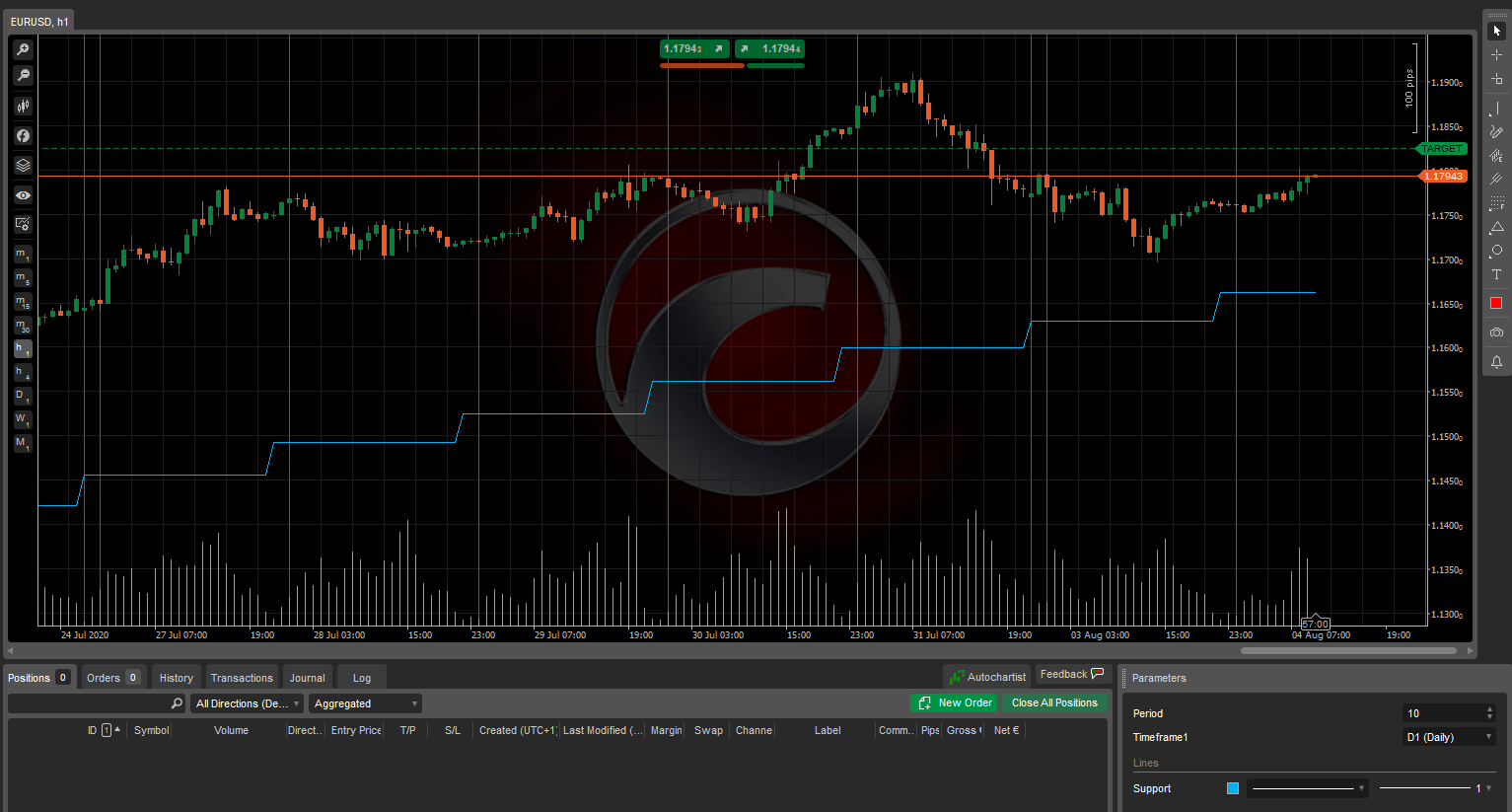
Task: Open the red drawing color swatch
Action: click(1496, 303)
